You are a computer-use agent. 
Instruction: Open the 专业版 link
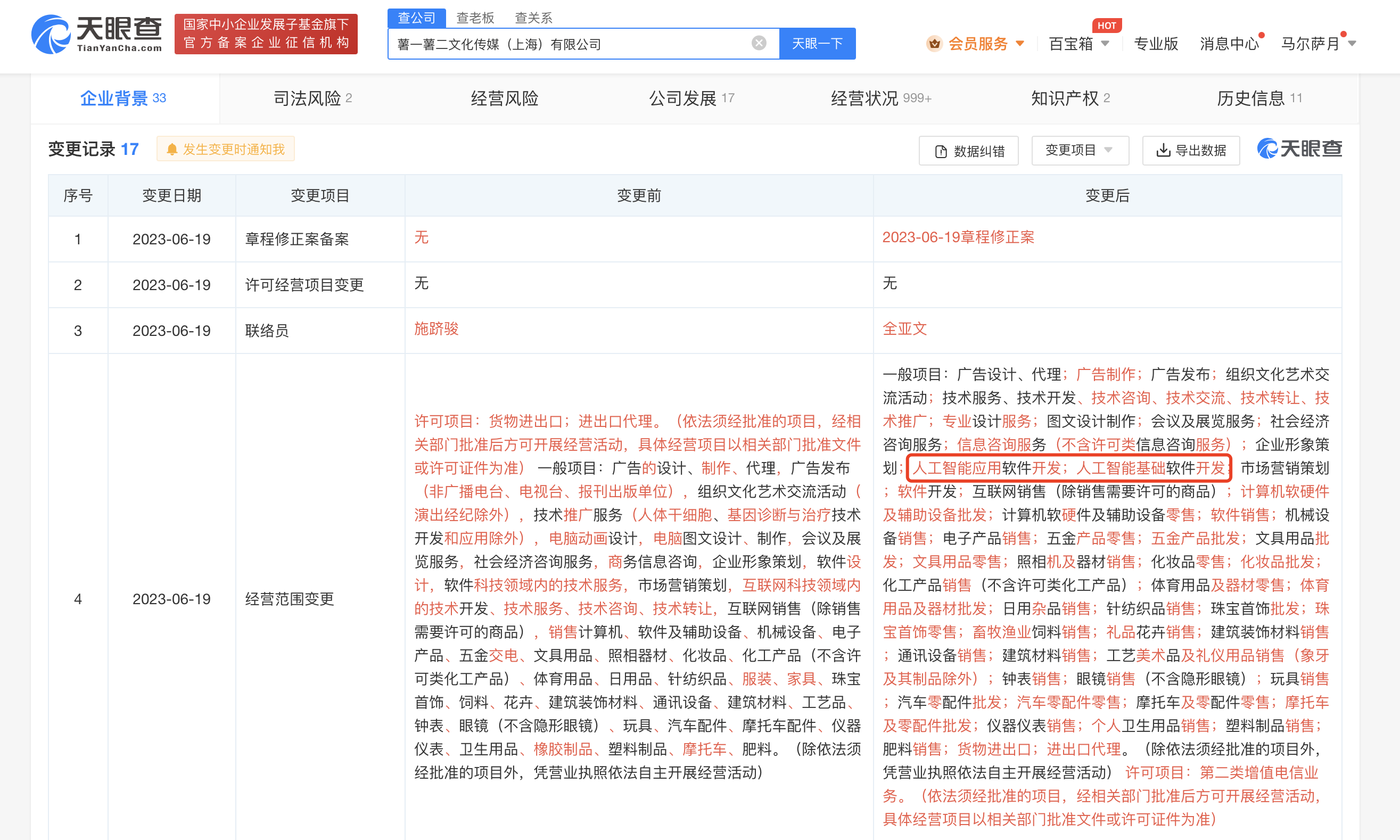pyautogui.click(x=1156, y=44)
